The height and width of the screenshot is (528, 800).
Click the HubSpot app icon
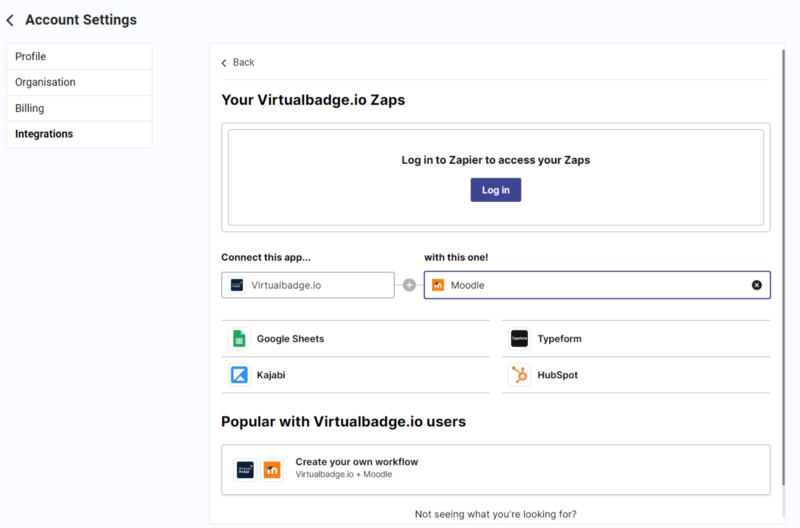[x=519, y=375]
